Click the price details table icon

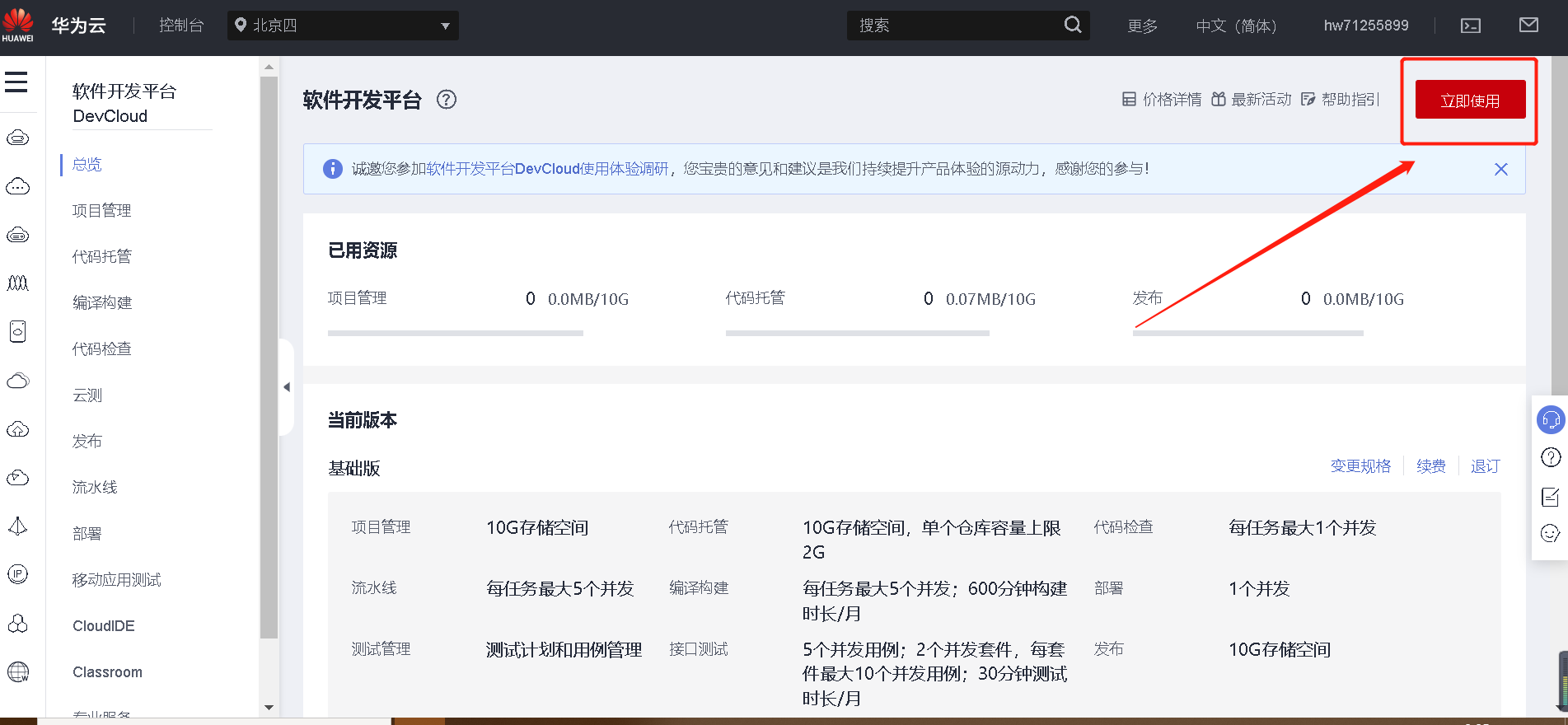[x=1129, y=100]
